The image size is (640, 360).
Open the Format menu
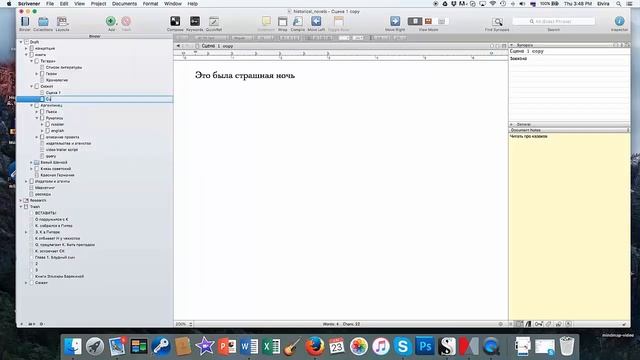[150, 4]
